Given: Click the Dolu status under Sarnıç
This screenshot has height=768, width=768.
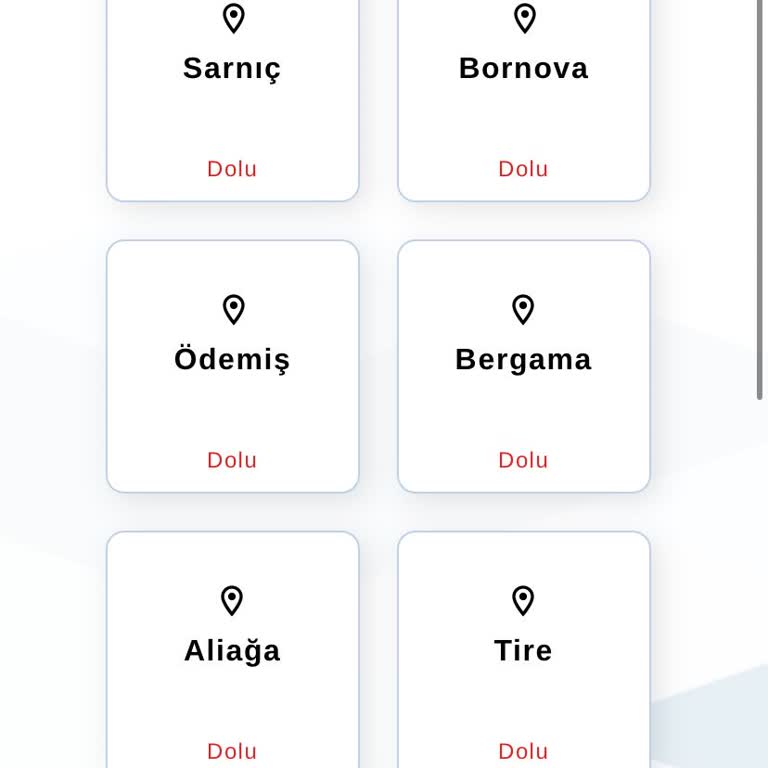Looking at the screenshot, I should click(232, 169).
